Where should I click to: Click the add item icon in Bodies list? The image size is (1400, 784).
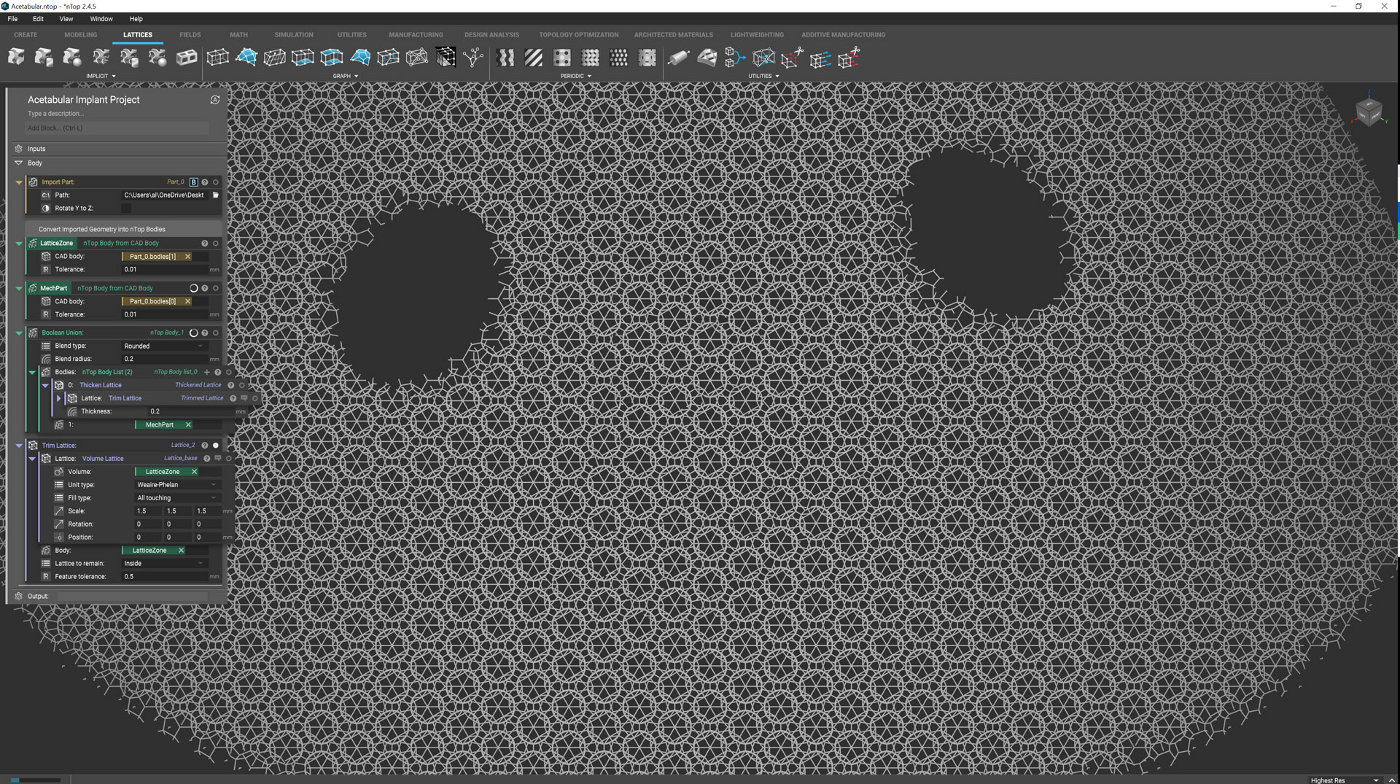[x=207, y=372]
